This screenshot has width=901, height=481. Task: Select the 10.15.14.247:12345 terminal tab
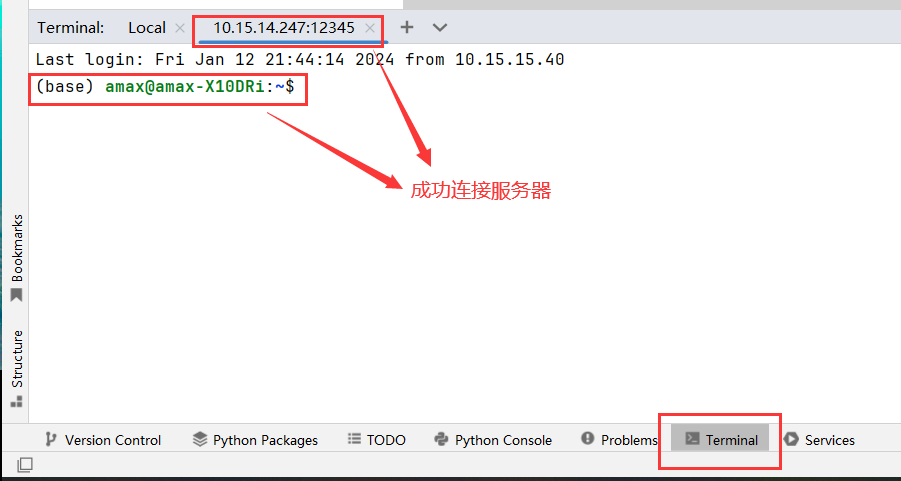[284, 28]
